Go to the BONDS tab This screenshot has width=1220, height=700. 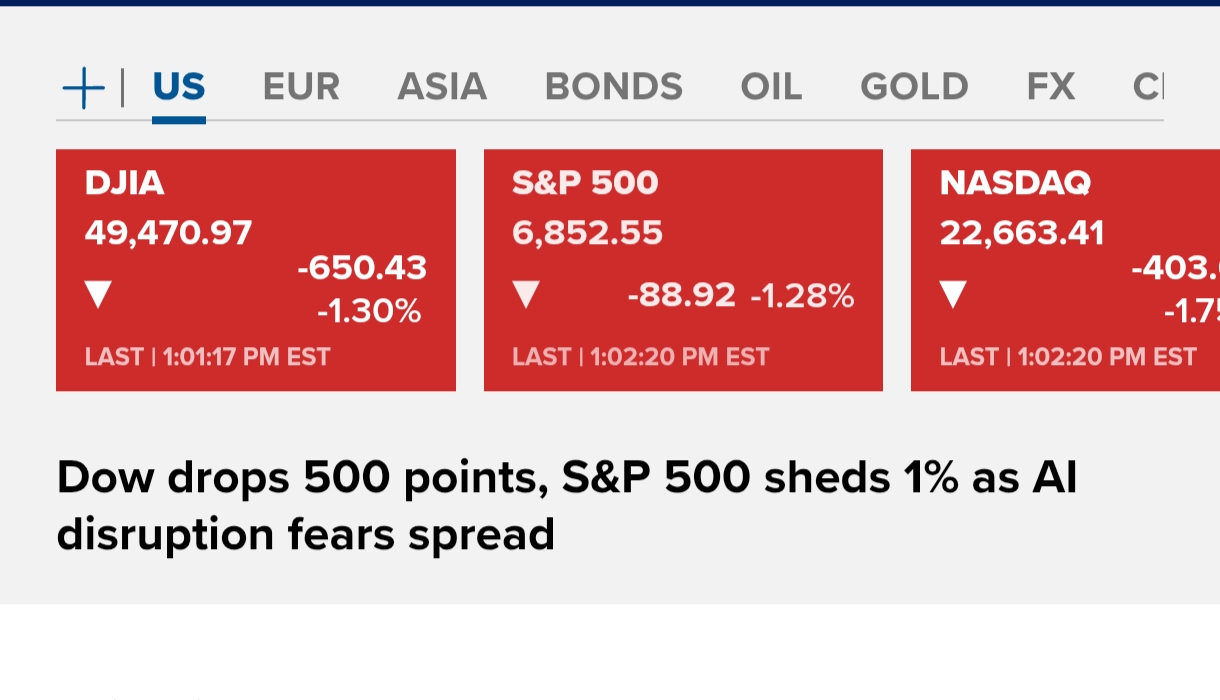613,87
